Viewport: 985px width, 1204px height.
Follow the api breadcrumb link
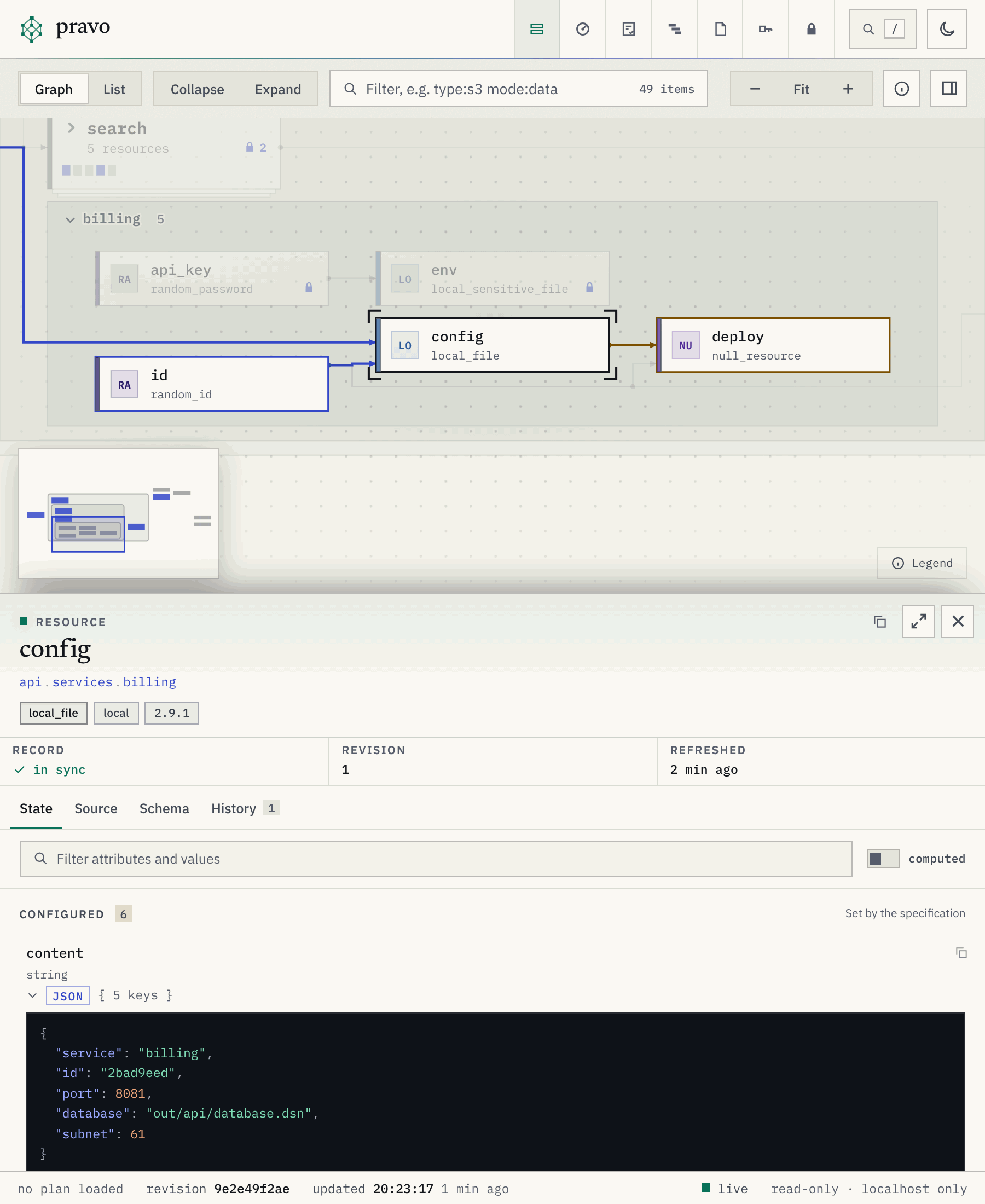coord(30,681)
